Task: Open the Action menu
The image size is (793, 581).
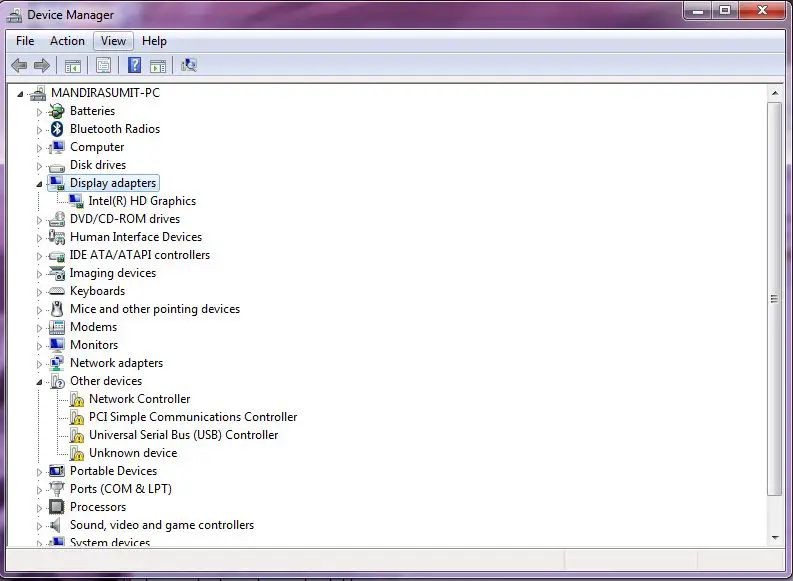Action: pos(67,41)
